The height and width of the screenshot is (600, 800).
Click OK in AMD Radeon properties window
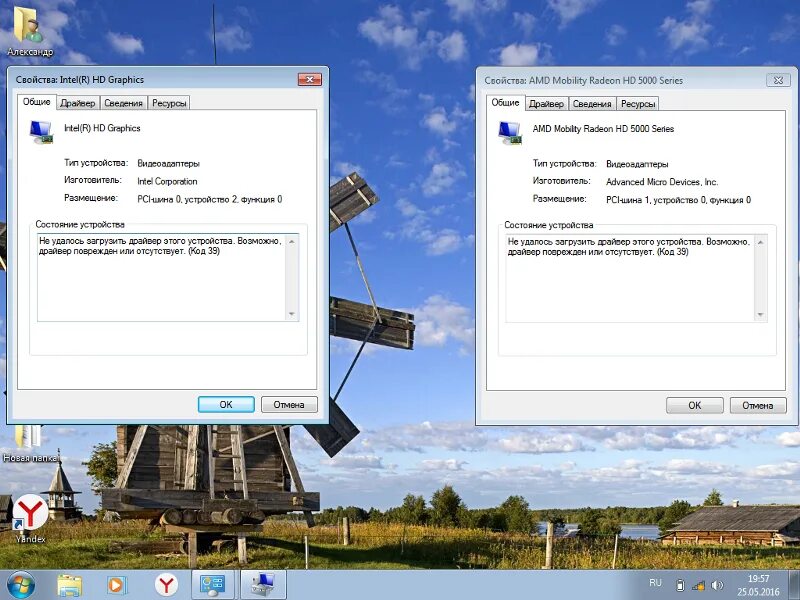(694, 405)
